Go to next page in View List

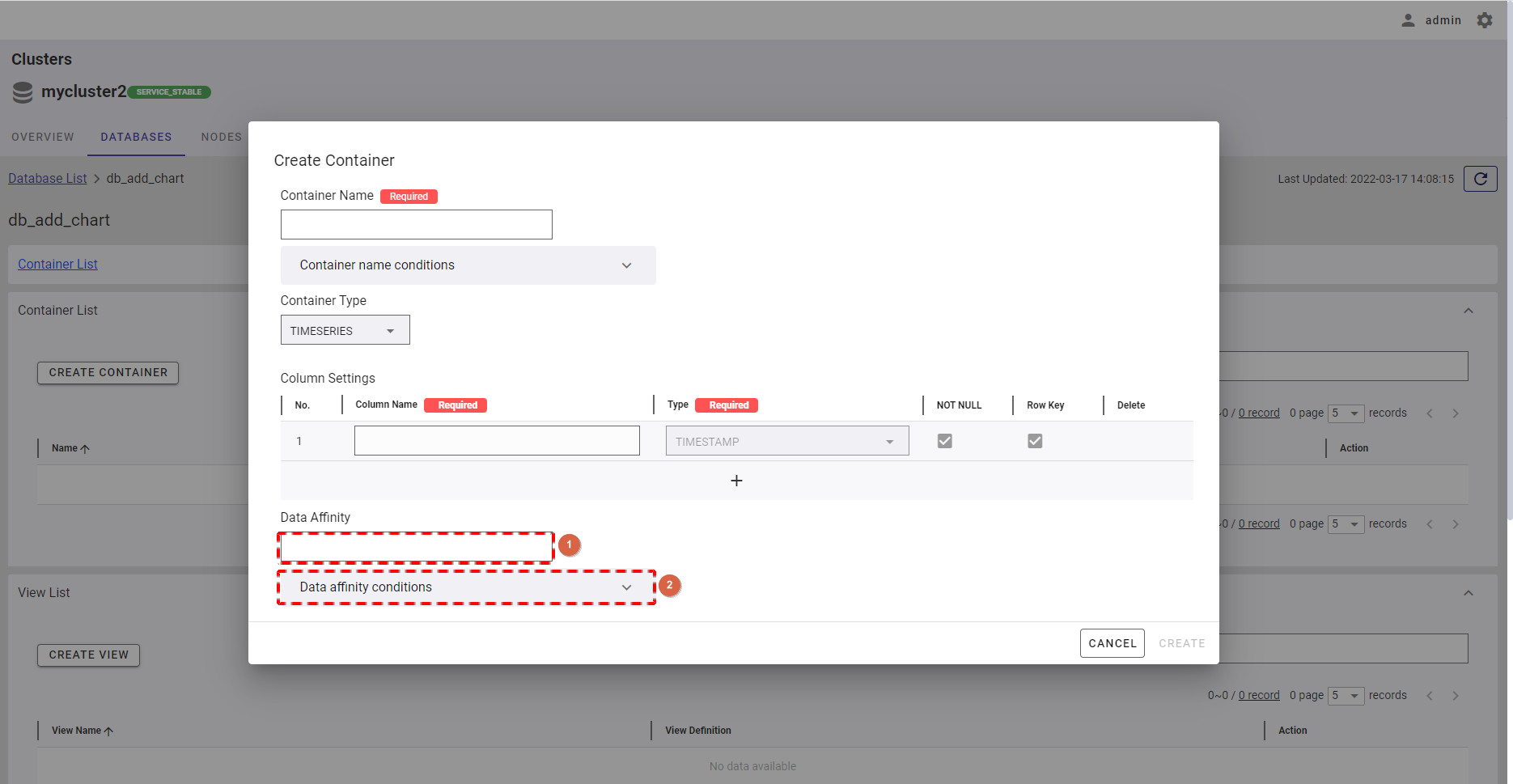(1455, 696)
